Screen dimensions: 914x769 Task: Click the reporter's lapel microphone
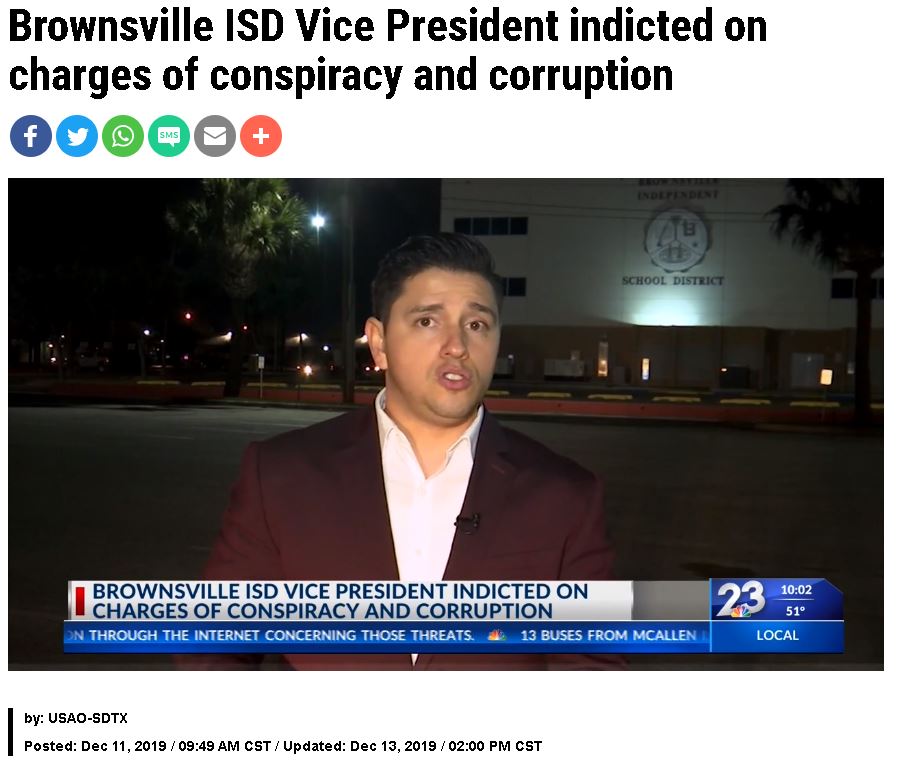coord(467,522)
